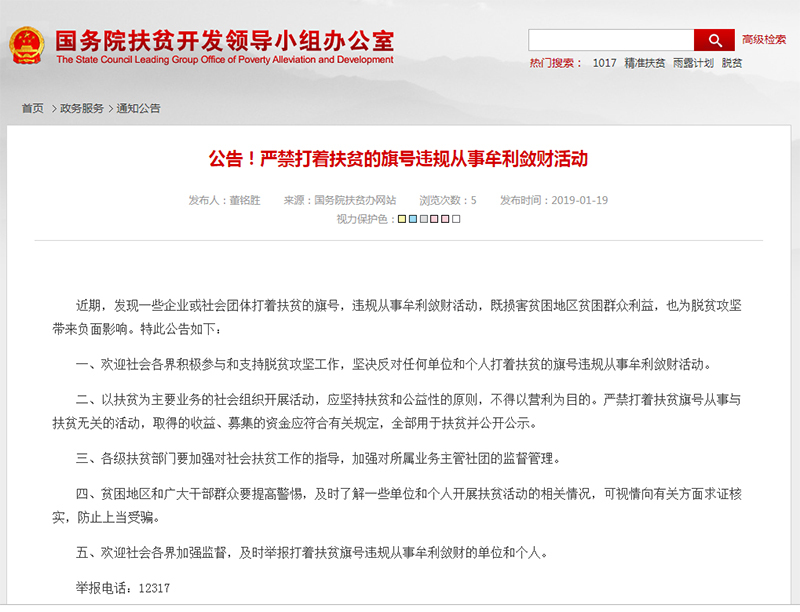Focus the site search input box
Viewport: 800px width, 612px height.
pos(611,40)
